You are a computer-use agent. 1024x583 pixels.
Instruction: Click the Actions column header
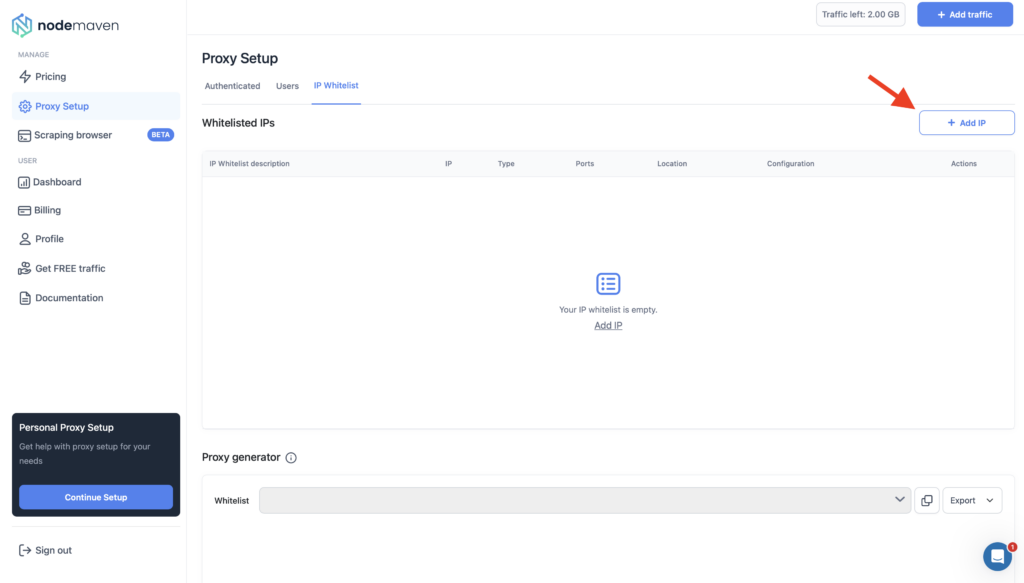(x=964, y=164)
